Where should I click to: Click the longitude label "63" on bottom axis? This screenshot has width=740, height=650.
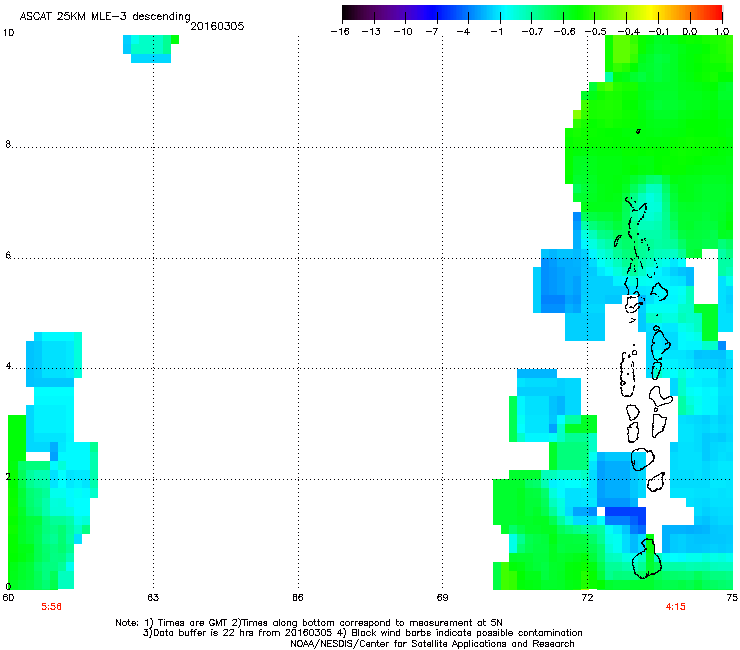point(153,597)
